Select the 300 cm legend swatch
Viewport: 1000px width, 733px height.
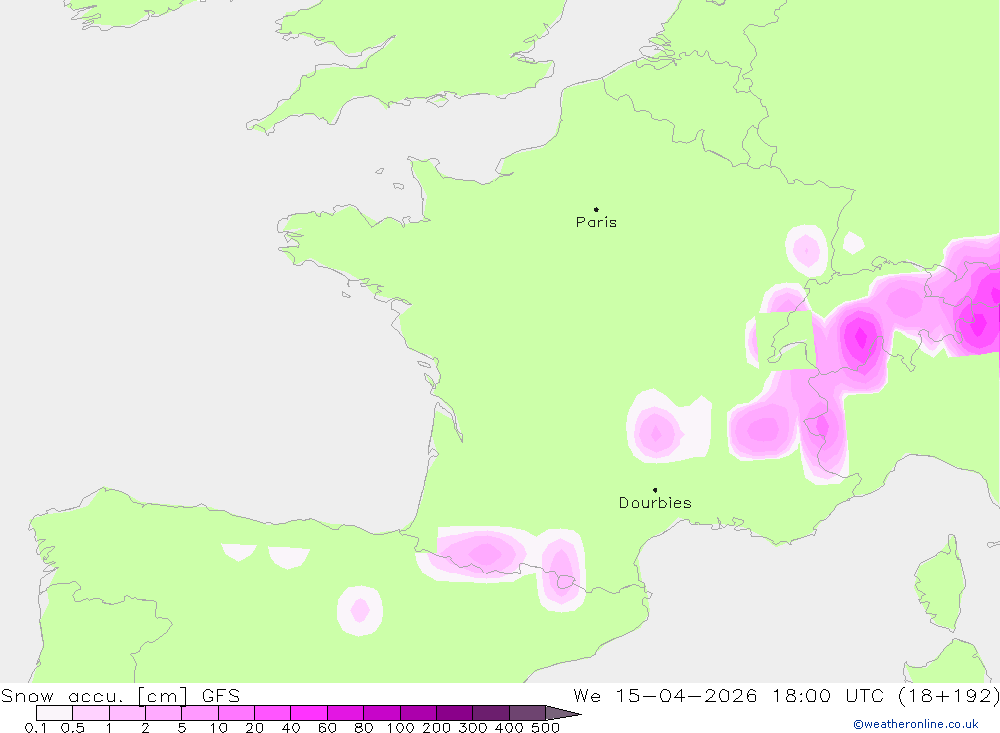pos(491,713)
